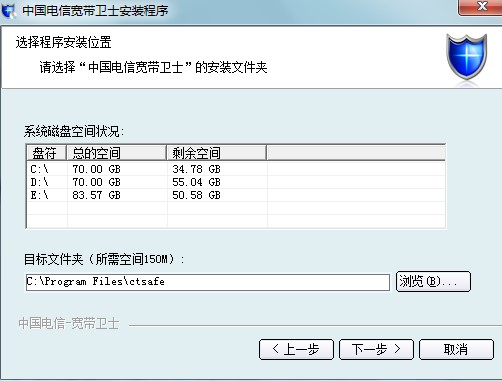Select the C:\ drive row
Image resolution: width=502 pixels, height=381 pixels.
(236, 169)
